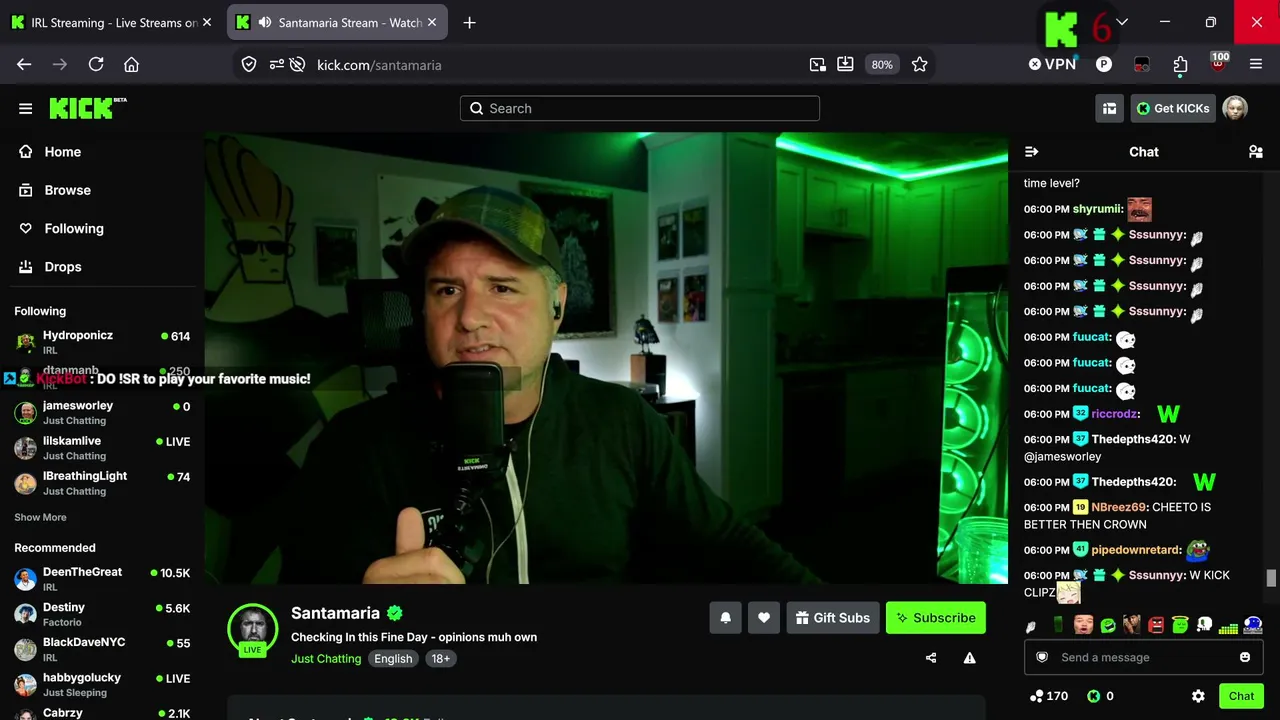Toggle notification bell for Santamaria
This screenshot has width=1280, height=720.
(x=726, y=618)
